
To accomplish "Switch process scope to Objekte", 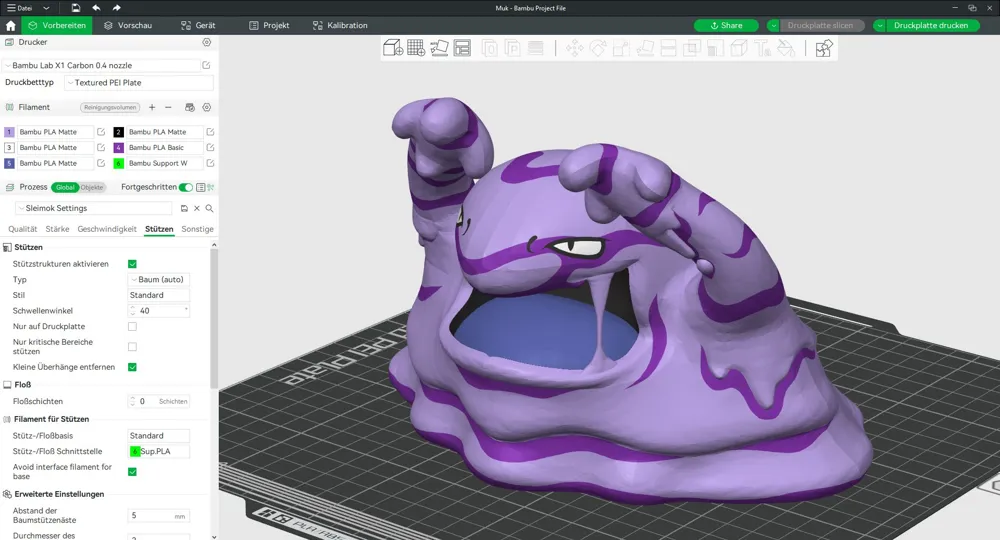I will (x=92, y=187).
